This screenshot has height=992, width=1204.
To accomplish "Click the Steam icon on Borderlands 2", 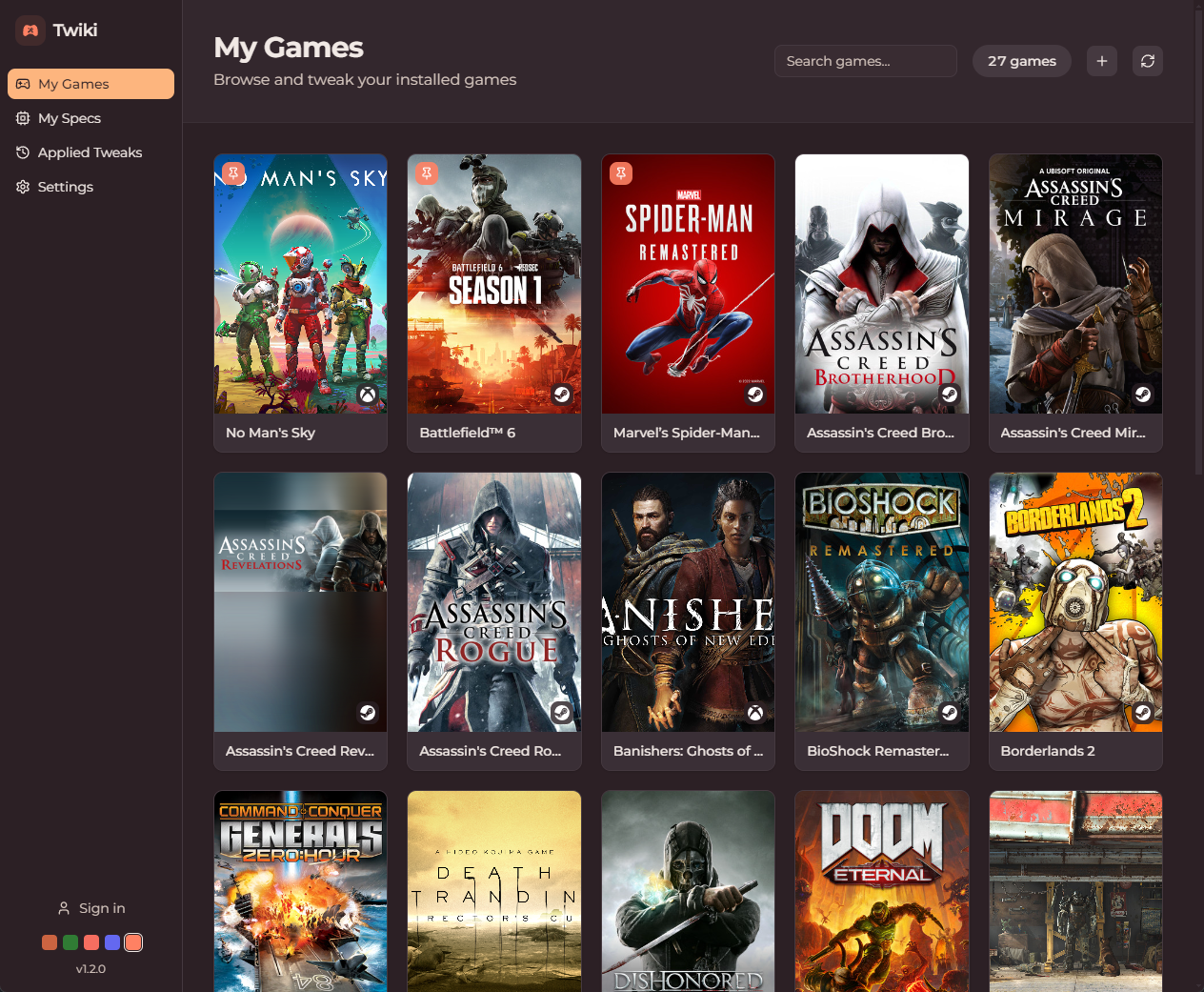I will coord(1142,713).
